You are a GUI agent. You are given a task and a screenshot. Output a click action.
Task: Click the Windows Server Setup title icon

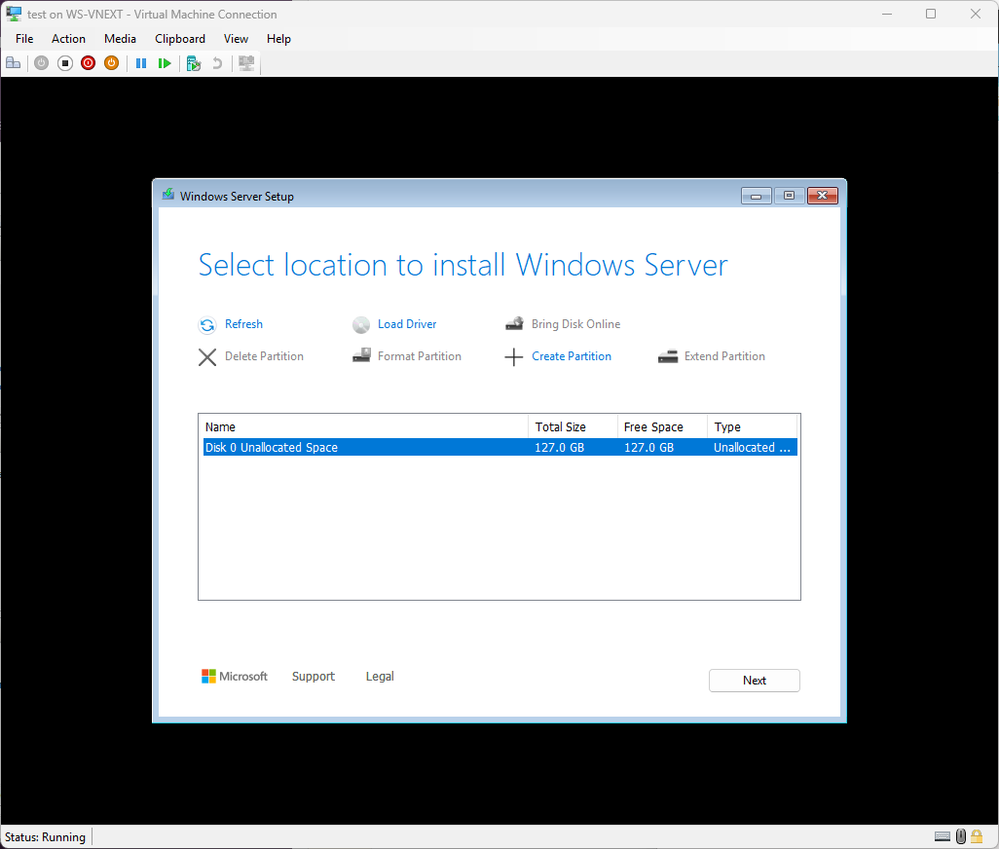(x=168, y=195)
